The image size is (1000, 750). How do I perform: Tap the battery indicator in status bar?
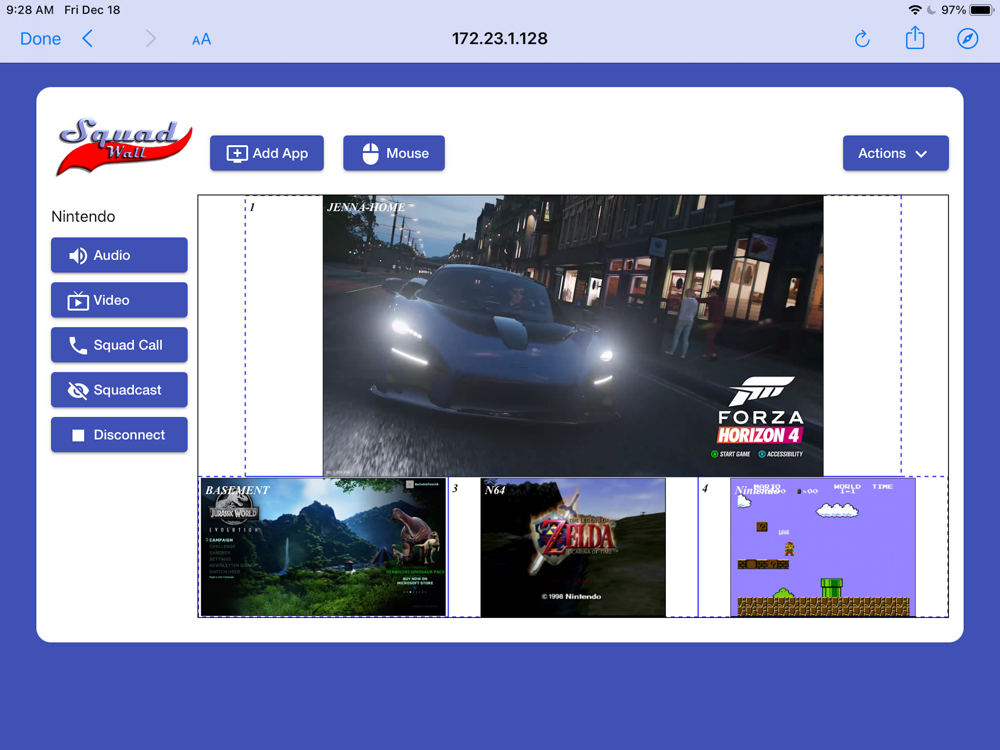[981, 10]
